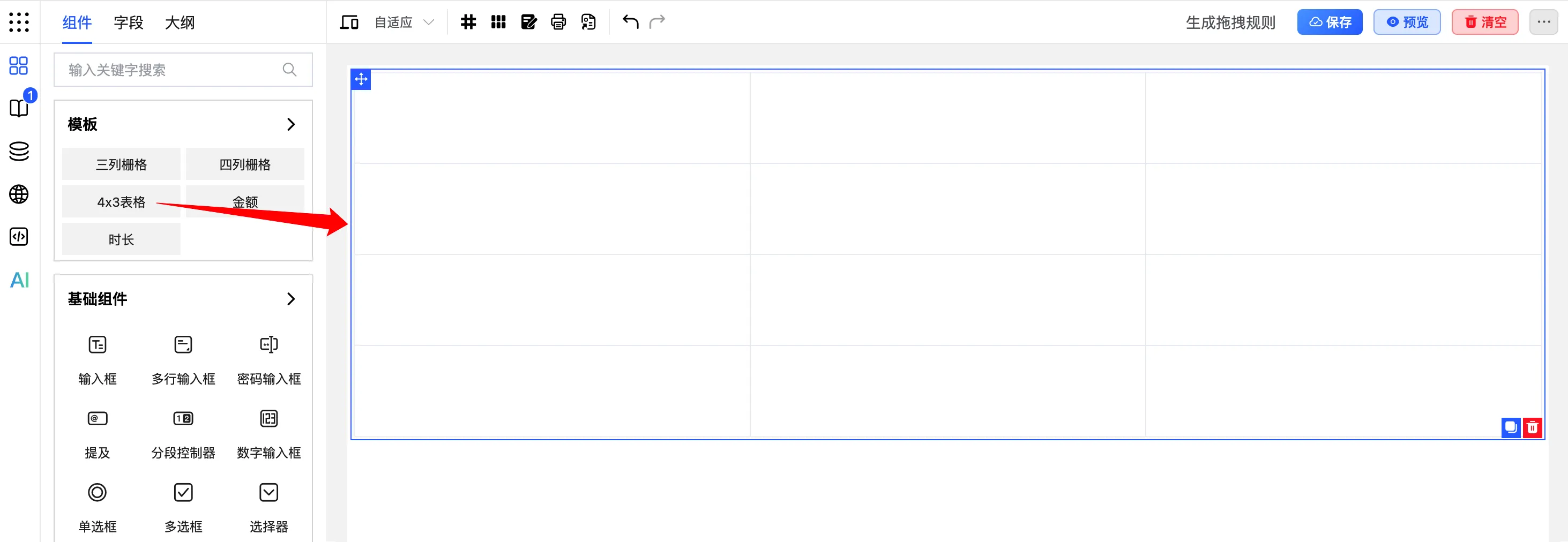The width and height of the screenshot is (1568, 542).
Task: Open the AI assistant in the left sidebar
Action: (19, 280)
